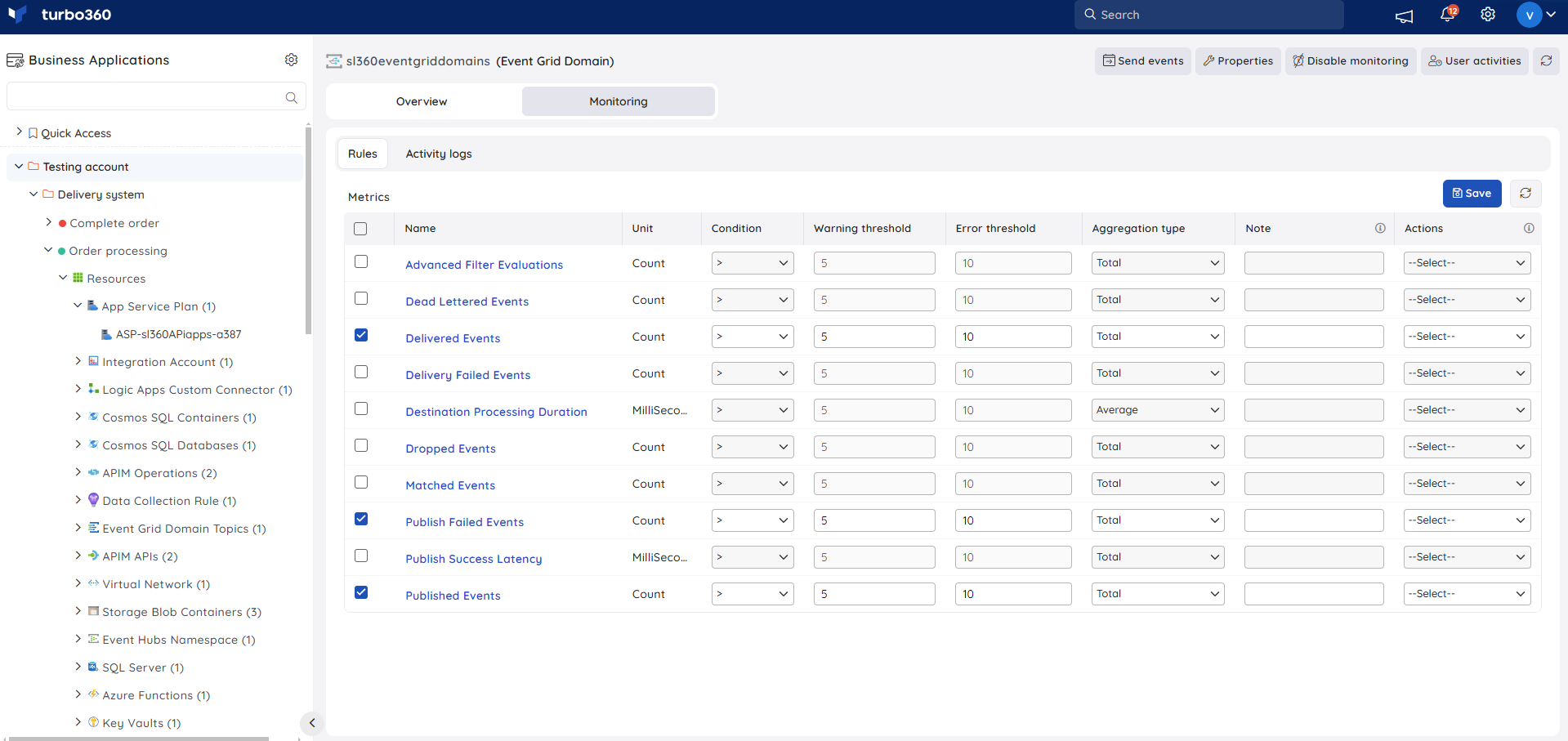Check the Dropped Events checkbox

tap(361, 445)
